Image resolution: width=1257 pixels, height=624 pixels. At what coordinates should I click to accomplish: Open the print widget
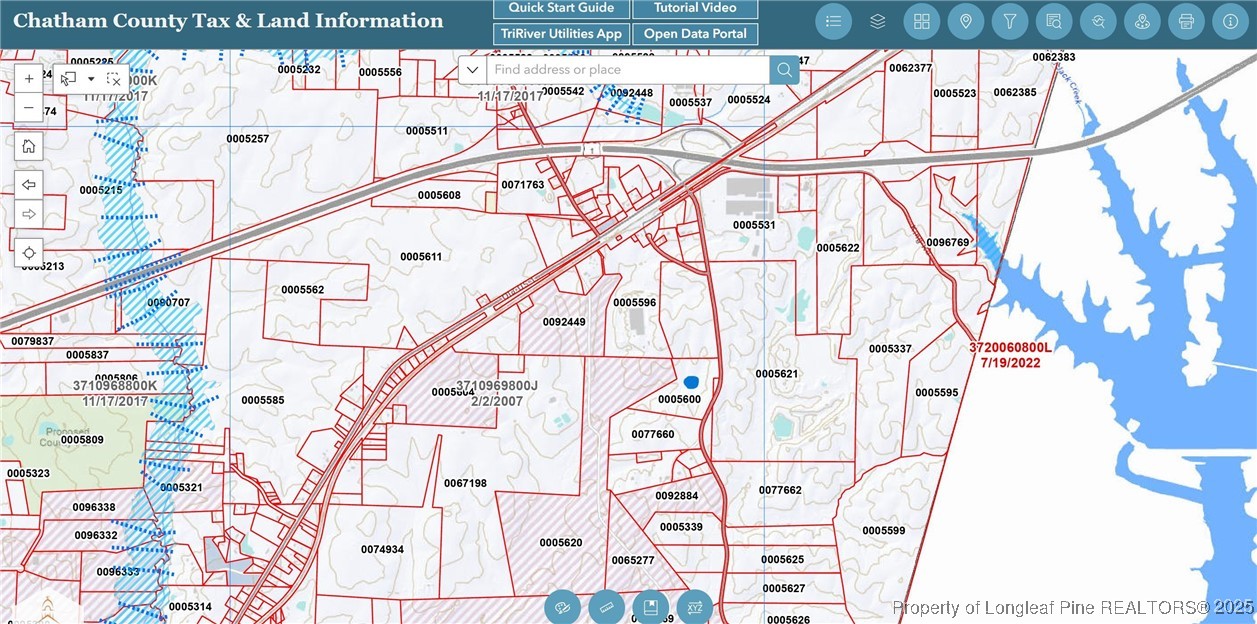point(1186,21)
